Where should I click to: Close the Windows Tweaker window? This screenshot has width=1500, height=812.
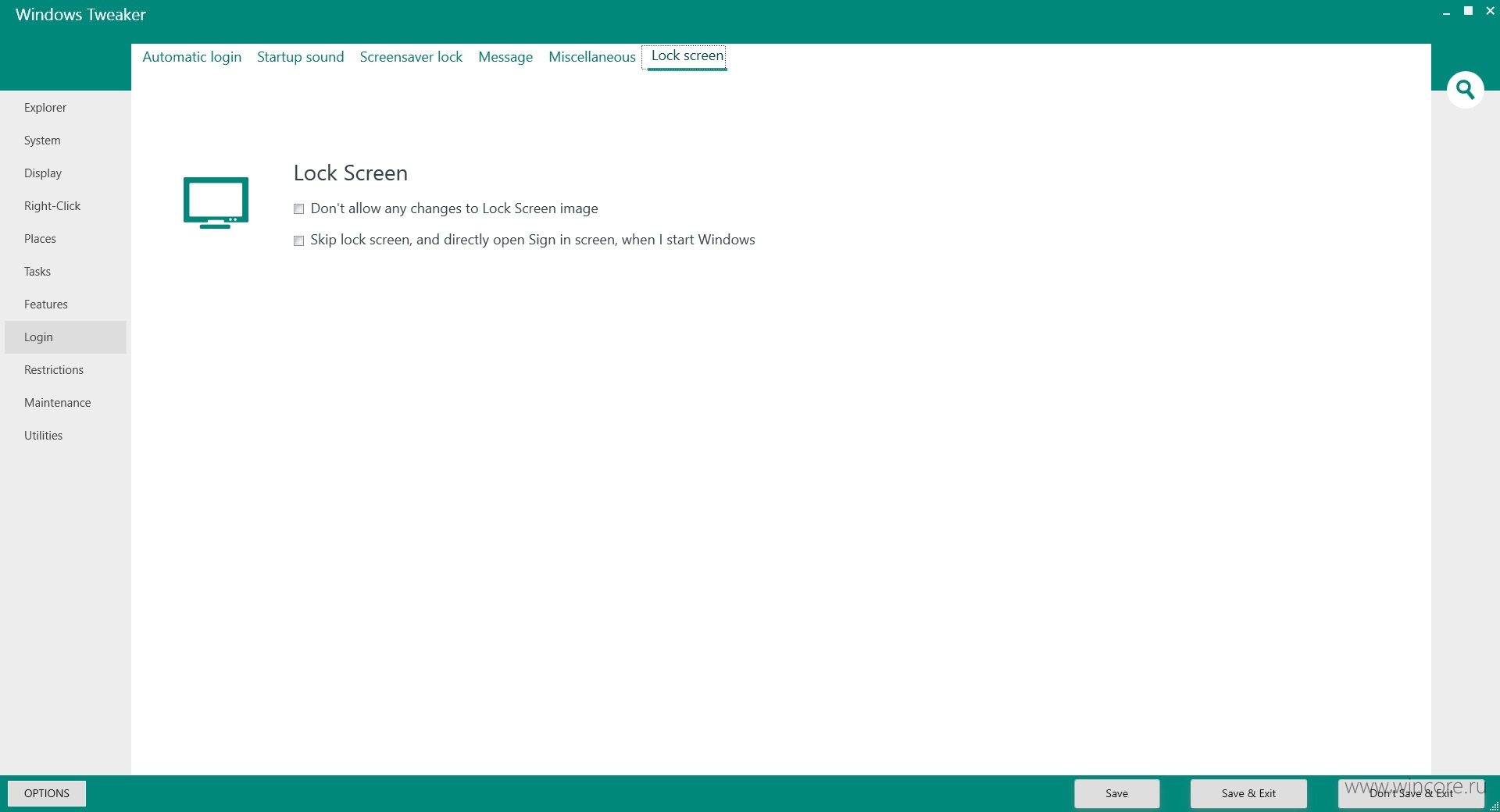coord(1490,11)
